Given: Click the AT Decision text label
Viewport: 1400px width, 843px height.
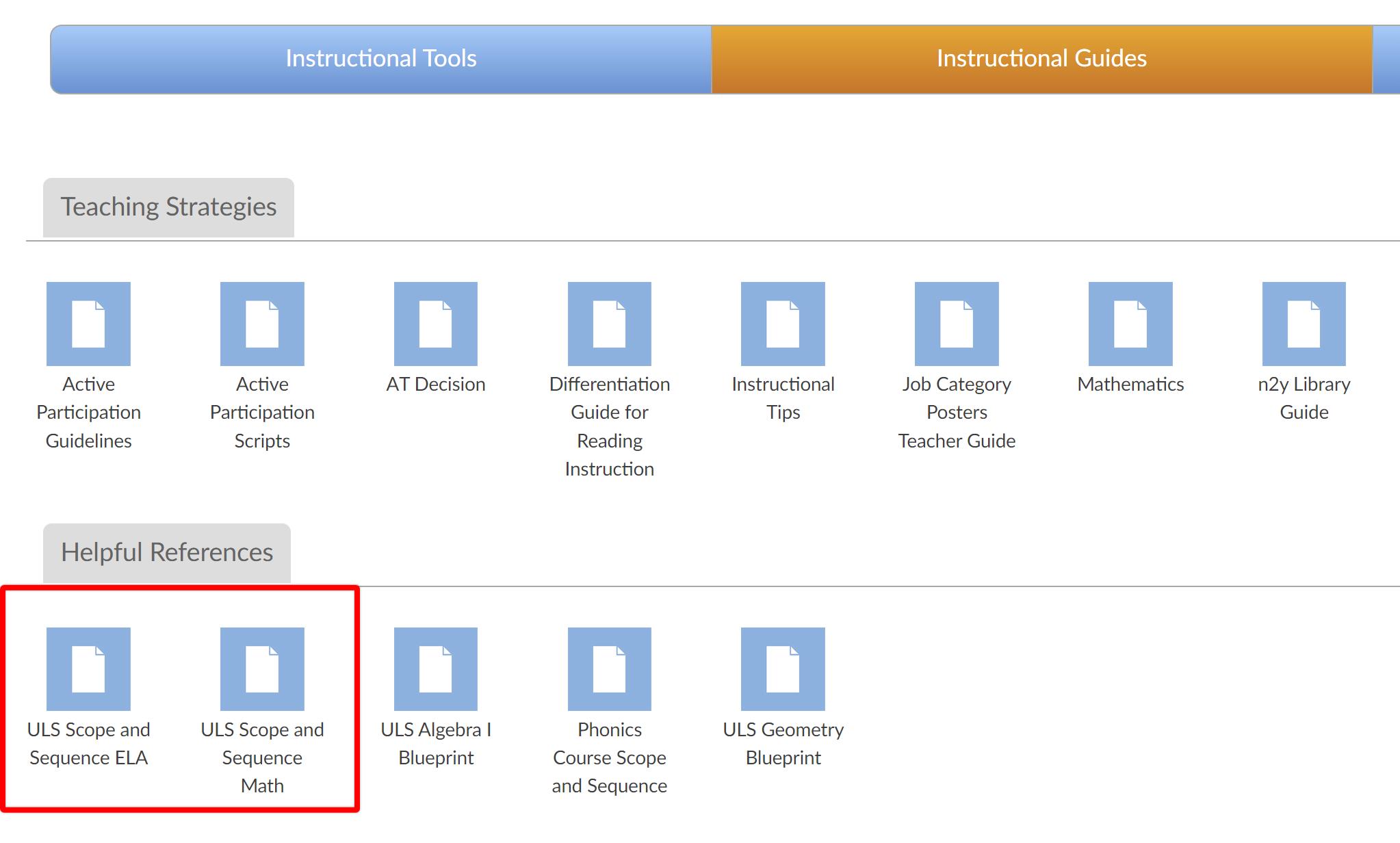Looking at the screenshot, I should [436, 385].
